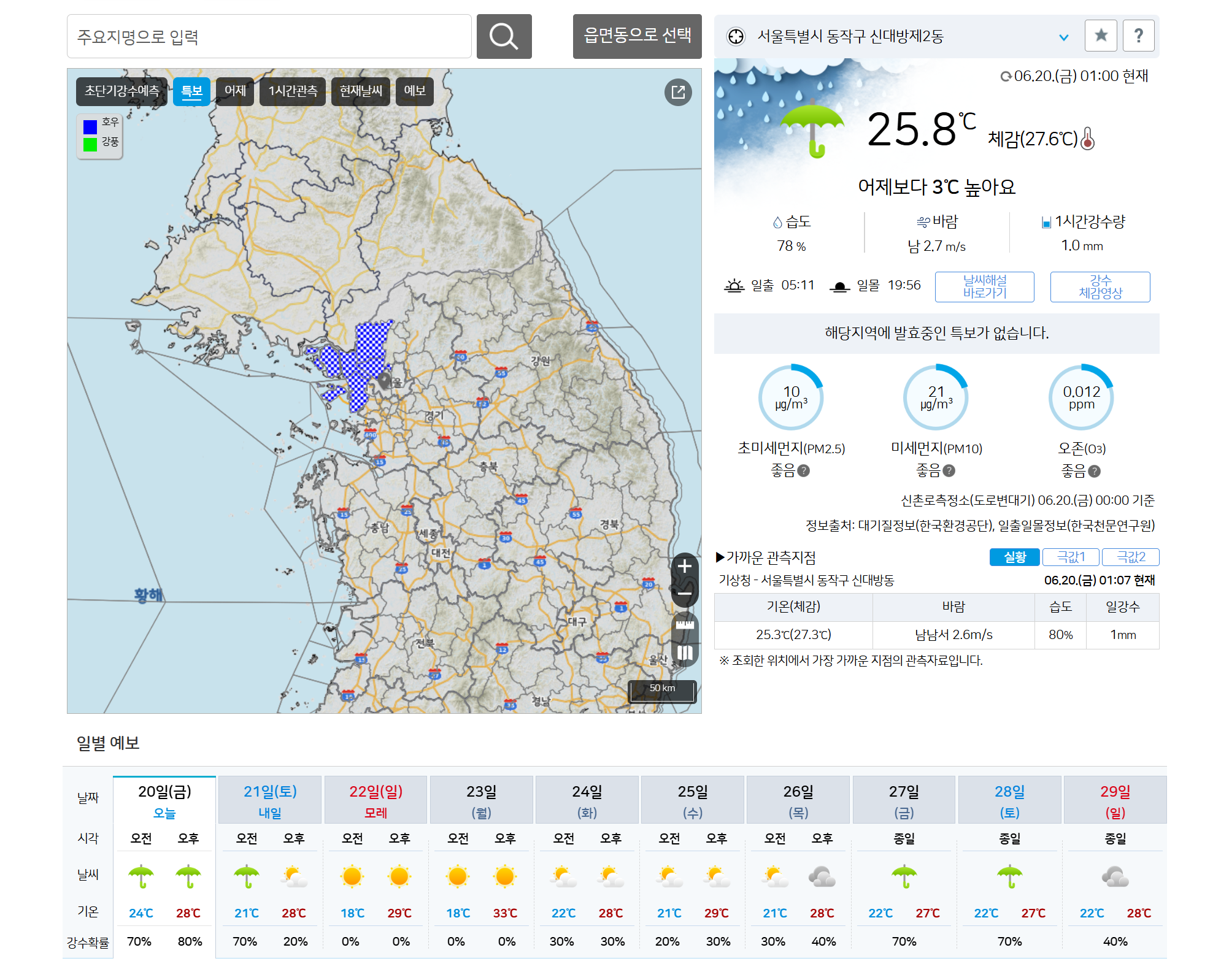Open the 읍면동으로 선택 selector

(x=637, y=36)
